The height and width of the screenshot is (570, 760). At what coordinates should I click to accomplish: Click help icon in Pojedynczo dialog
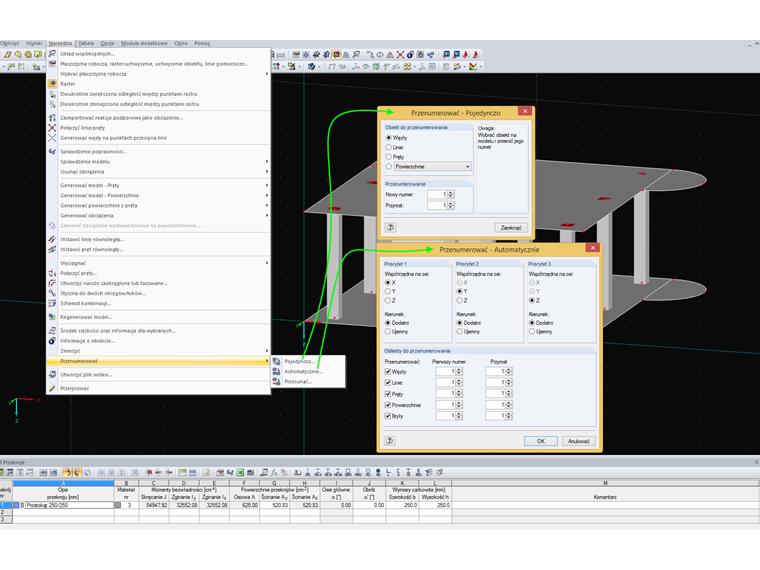(391, 227)
